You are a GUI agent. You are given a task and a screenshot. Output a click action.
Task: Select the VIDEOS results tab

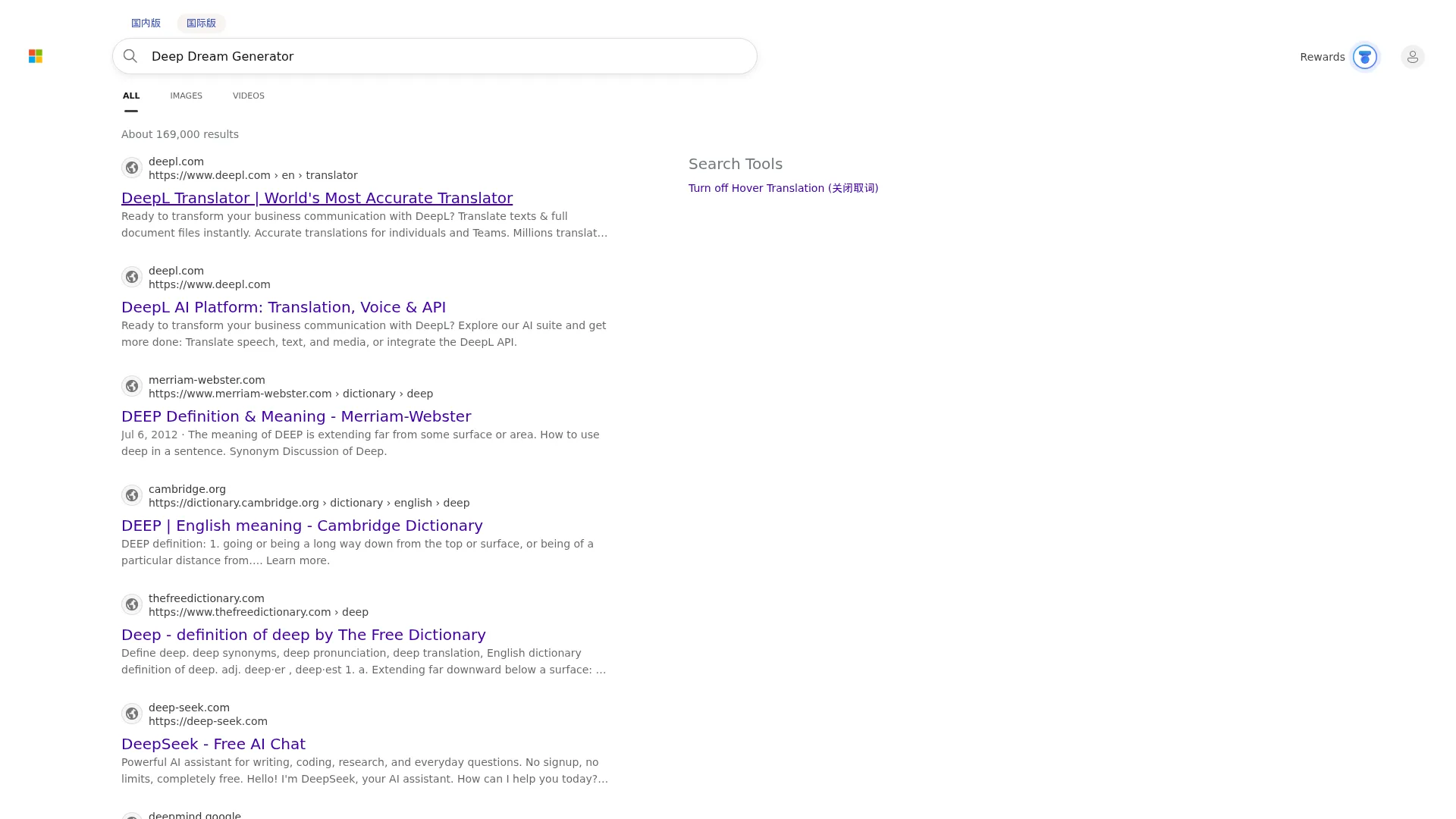(249, 96)
